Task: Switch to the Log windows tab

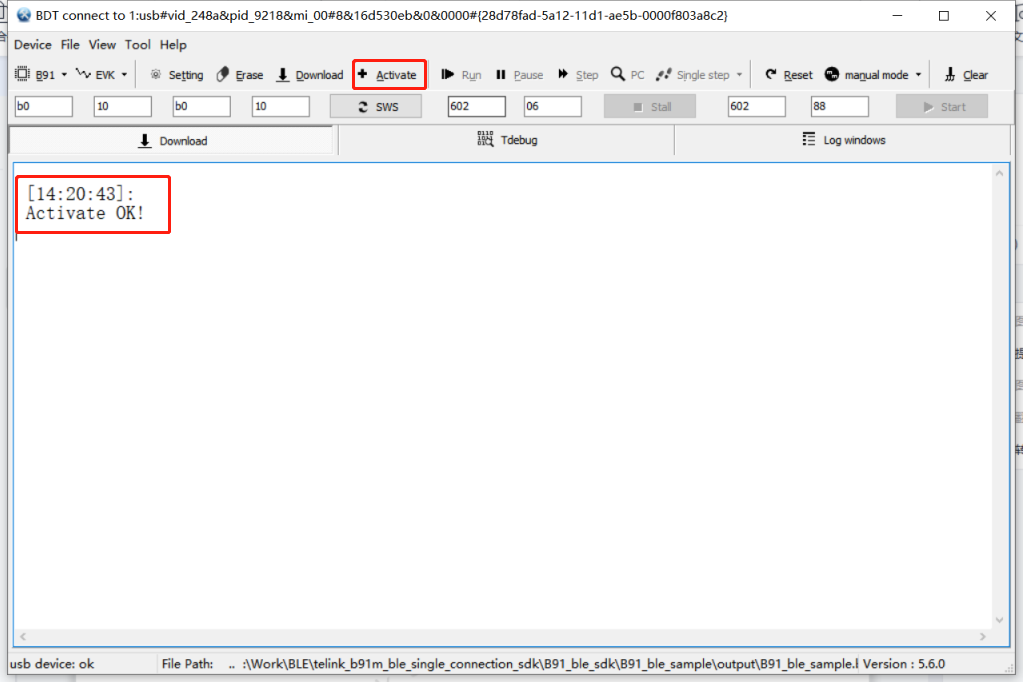Action: pos(843,141)
